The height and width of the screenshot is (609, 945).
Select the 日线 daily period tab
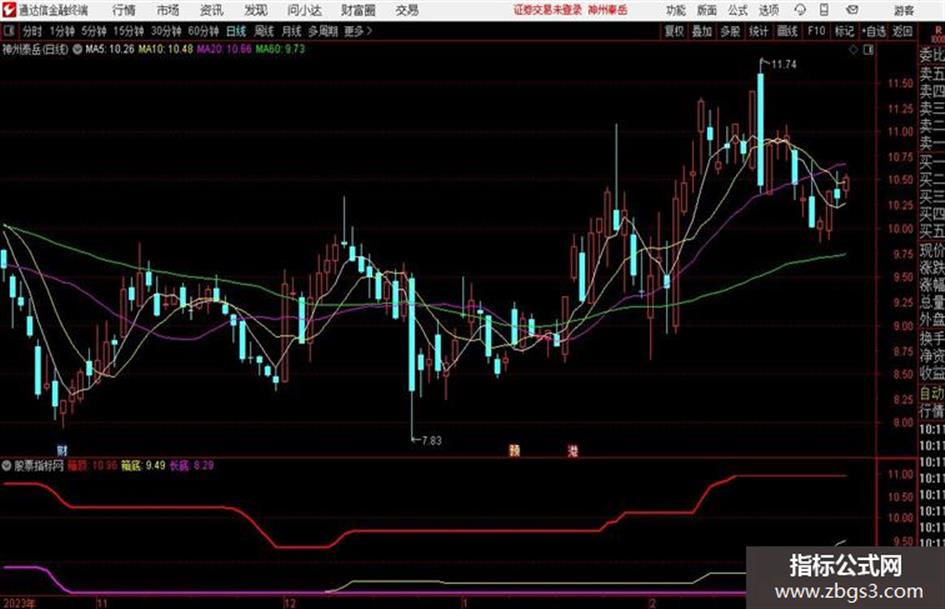(236, 31)
